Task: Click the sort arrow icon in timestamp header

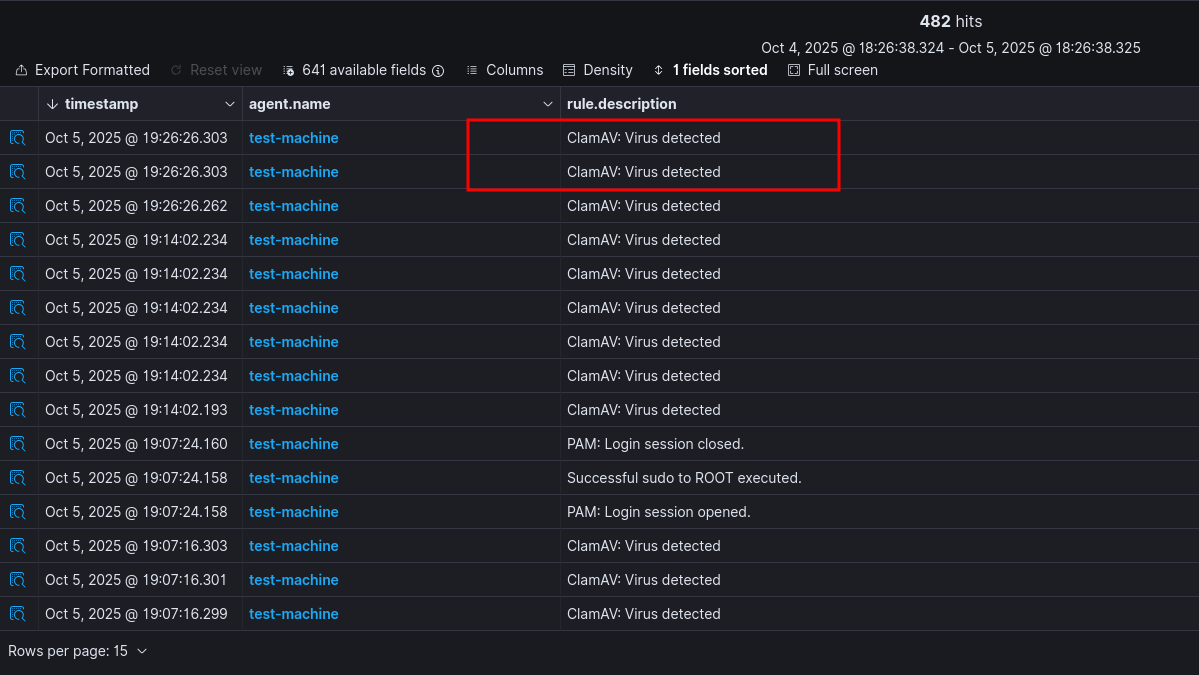Action: (x=53, y=104)
